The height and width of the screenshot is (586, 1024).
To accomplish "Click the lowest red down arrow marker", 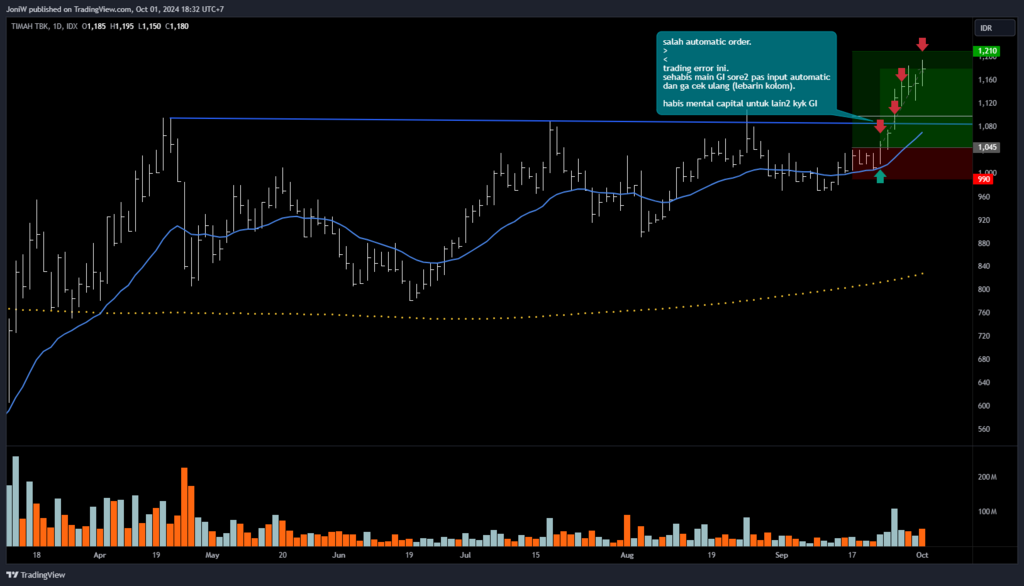I will pos(880,126).
